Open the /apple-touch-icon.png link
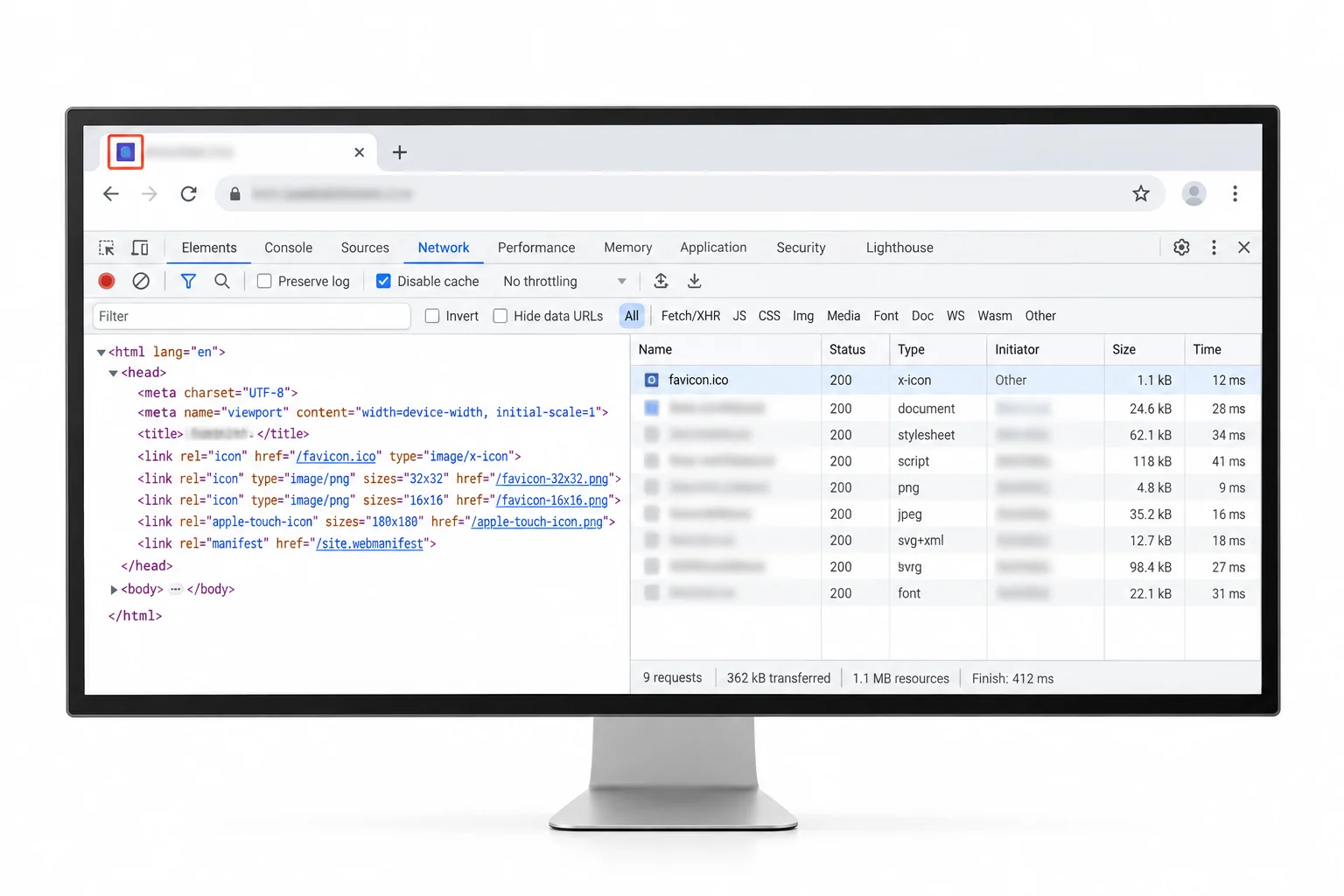This screenshot has height=896, width=1344. point(537,521)
